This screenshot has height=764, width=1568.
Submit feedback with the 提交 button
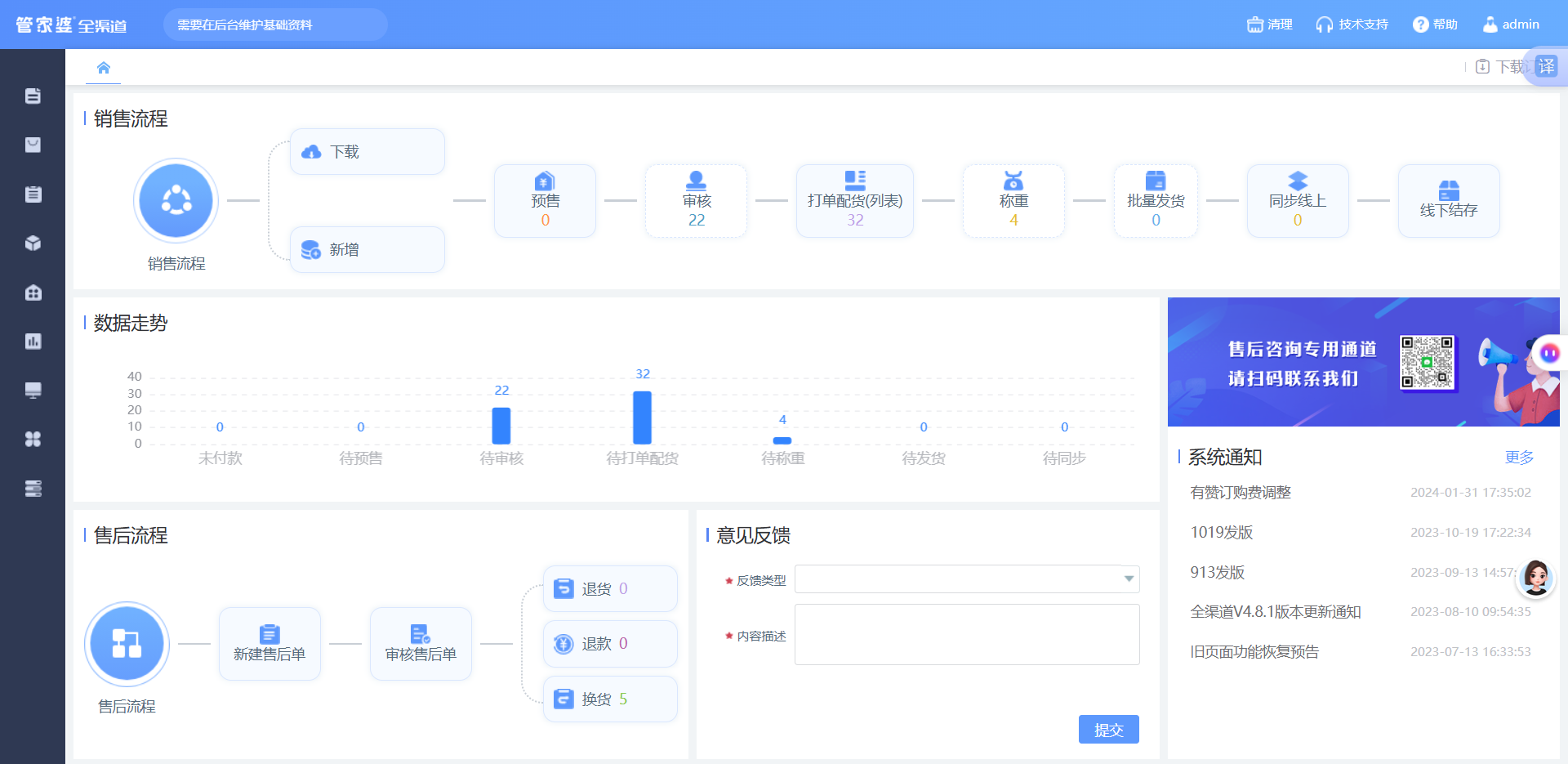1108,729
